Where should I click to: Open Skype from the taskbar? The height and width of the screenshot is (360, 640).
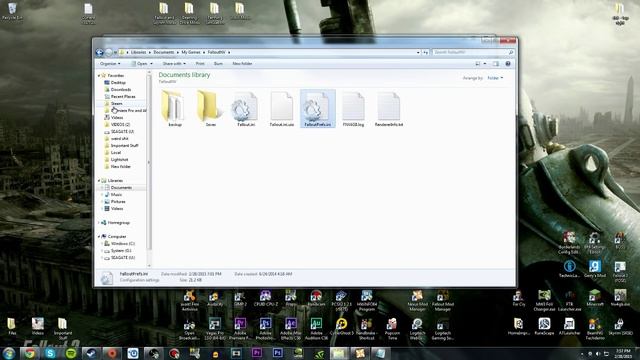[x=50, y=353]
